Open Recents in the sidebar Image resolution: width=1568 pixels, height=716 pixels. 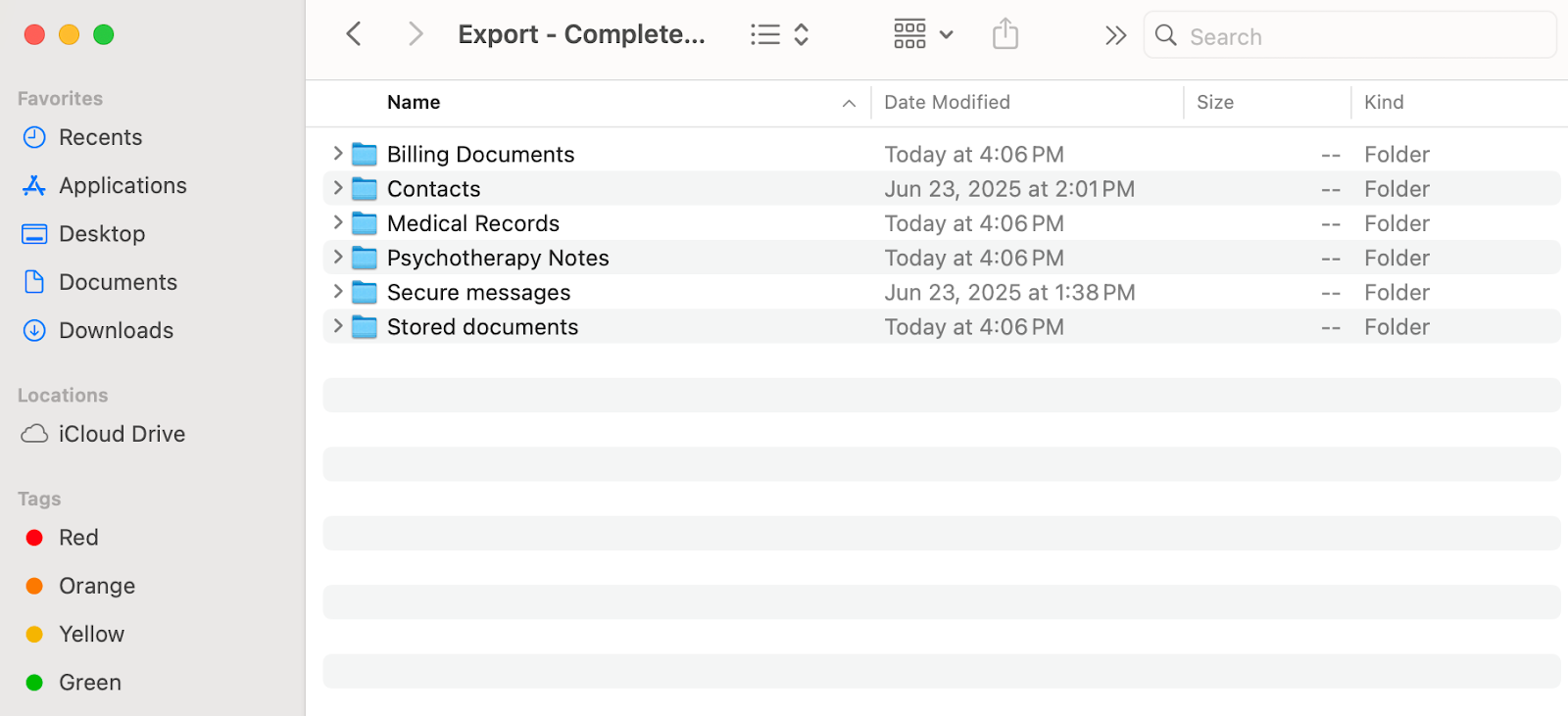pos(100,137)
